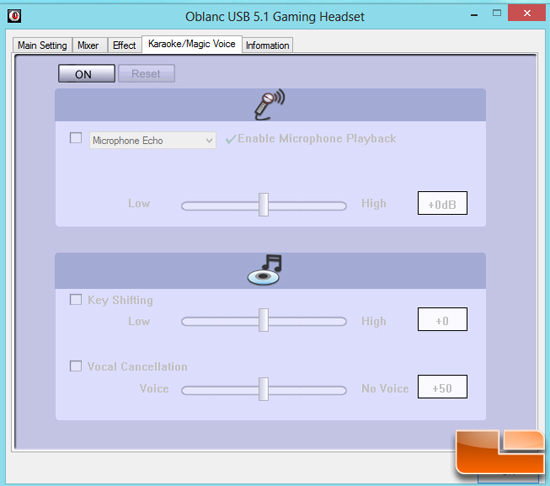This screenshot has height=486, width=550.
Task: Click the Key Shifting +0 value box
Action: 442,319
